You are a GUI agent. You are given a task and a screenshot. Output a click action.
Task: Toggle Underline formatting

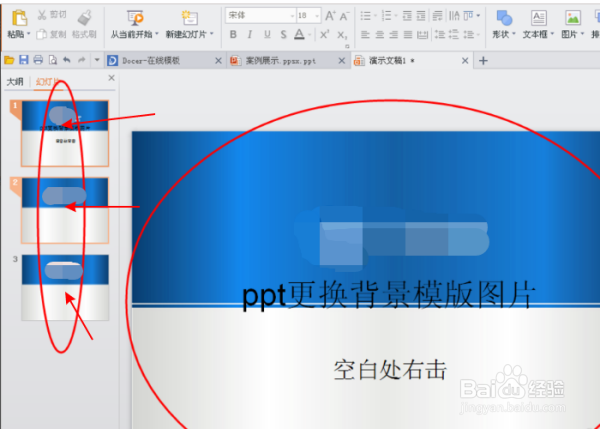267,34
